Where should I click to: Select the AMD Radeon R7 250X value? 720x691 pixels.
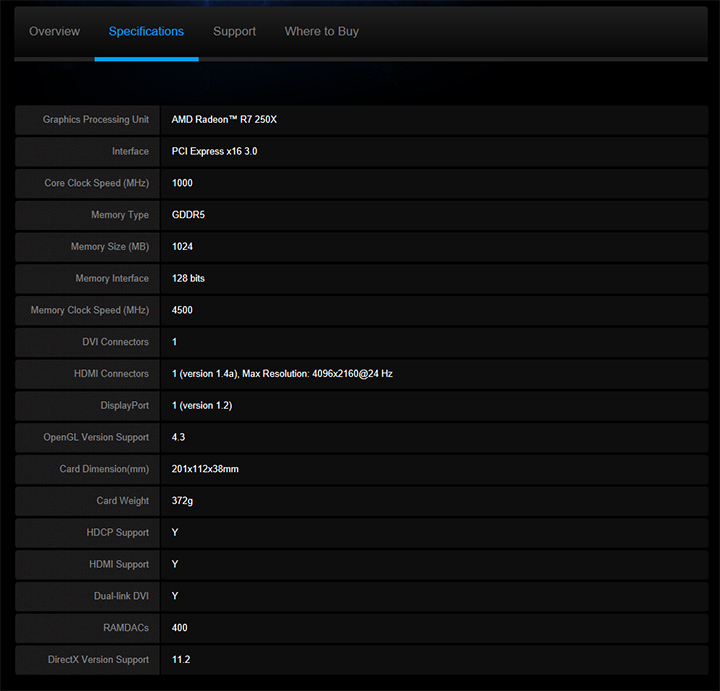[x=224, y=119]
